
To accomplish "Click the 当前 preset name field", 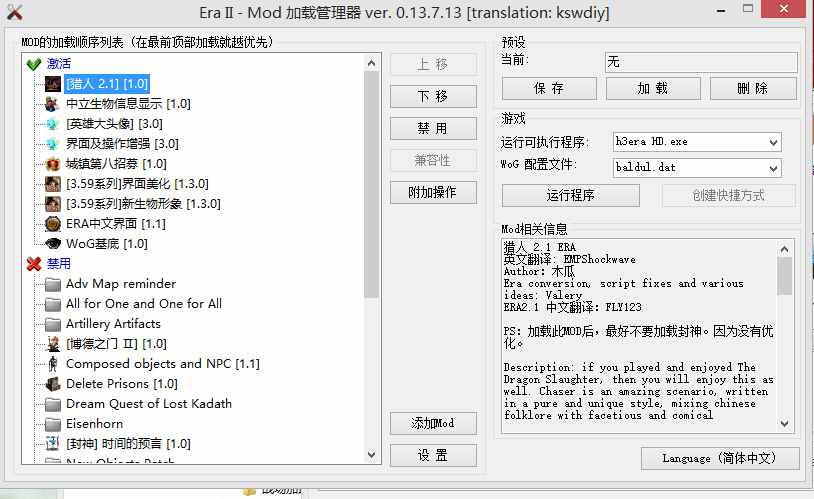I will pyautogui.click(x=701, y=62).
